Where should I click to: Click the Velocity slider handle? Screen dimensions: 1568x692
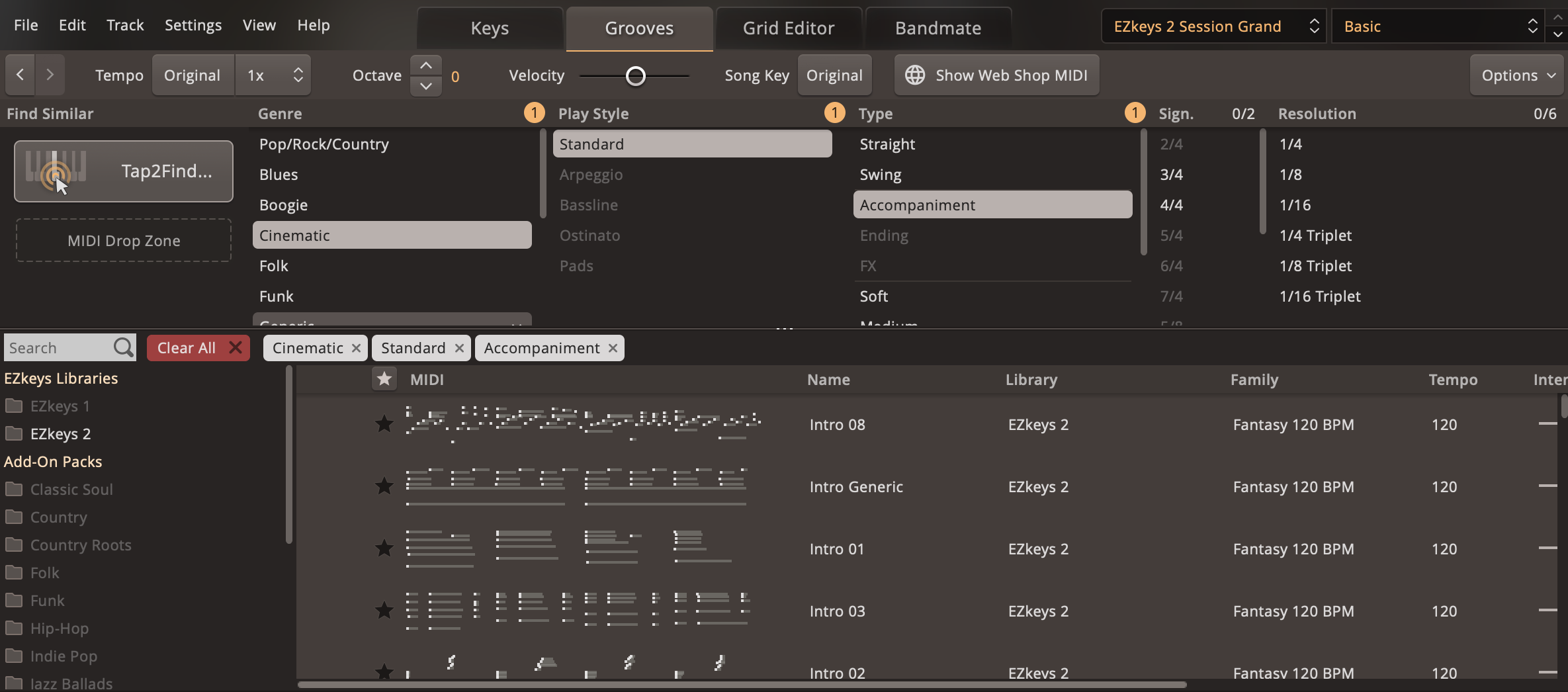[x=635, y=76]
